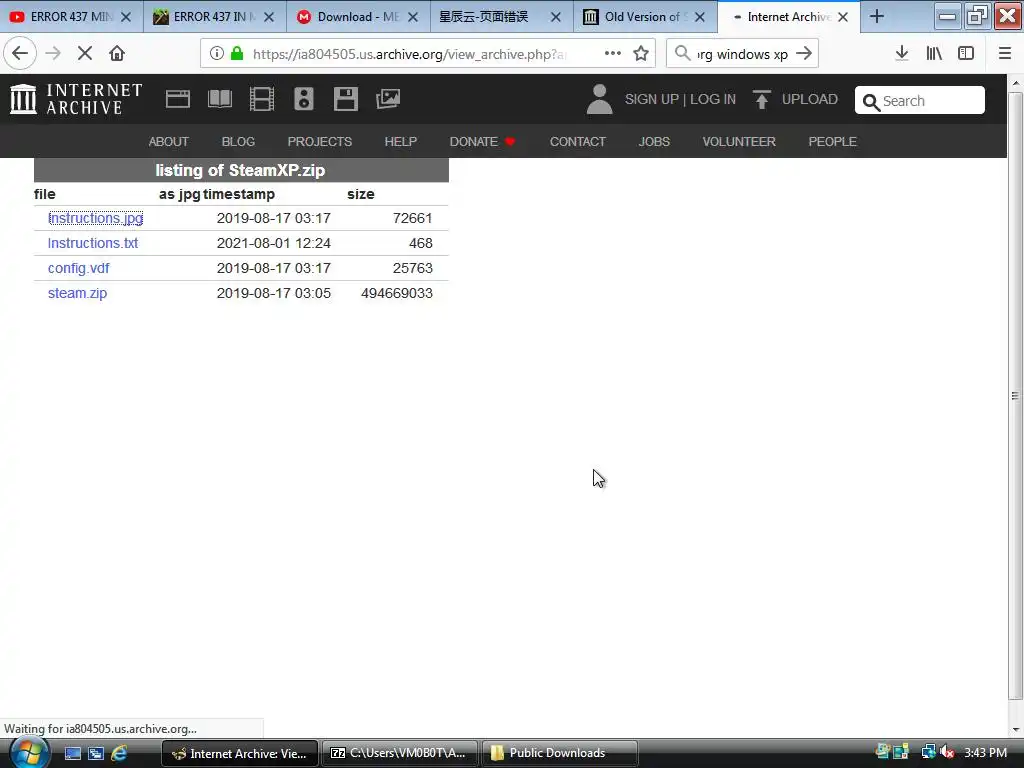
Task: Click the Show Desktop quick launch icon
Action: coord(72,753)
